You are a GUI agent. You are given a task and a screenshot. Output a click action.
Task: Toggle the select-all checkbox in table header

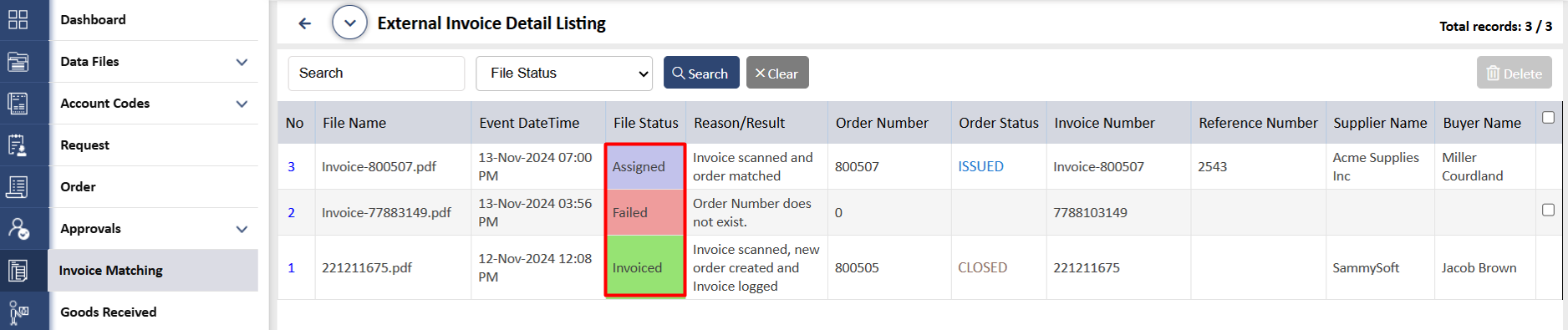point(1548,118)
